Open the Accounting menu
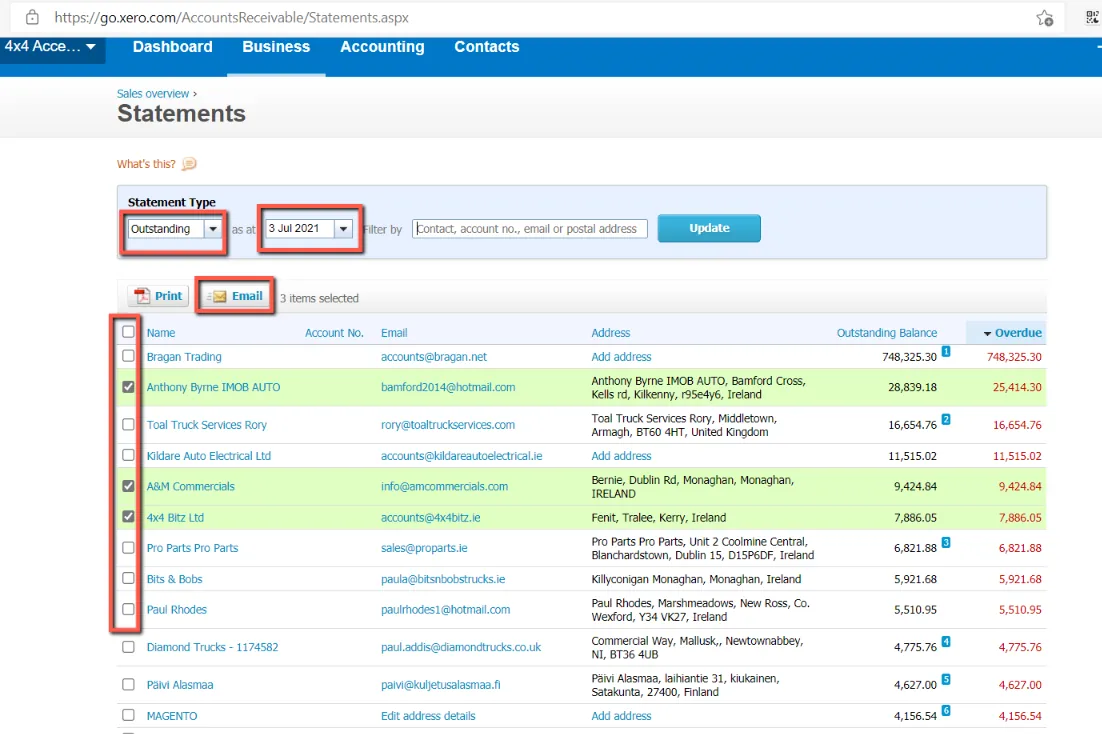Screen dimensions: 1102x734 coord(382,47)
